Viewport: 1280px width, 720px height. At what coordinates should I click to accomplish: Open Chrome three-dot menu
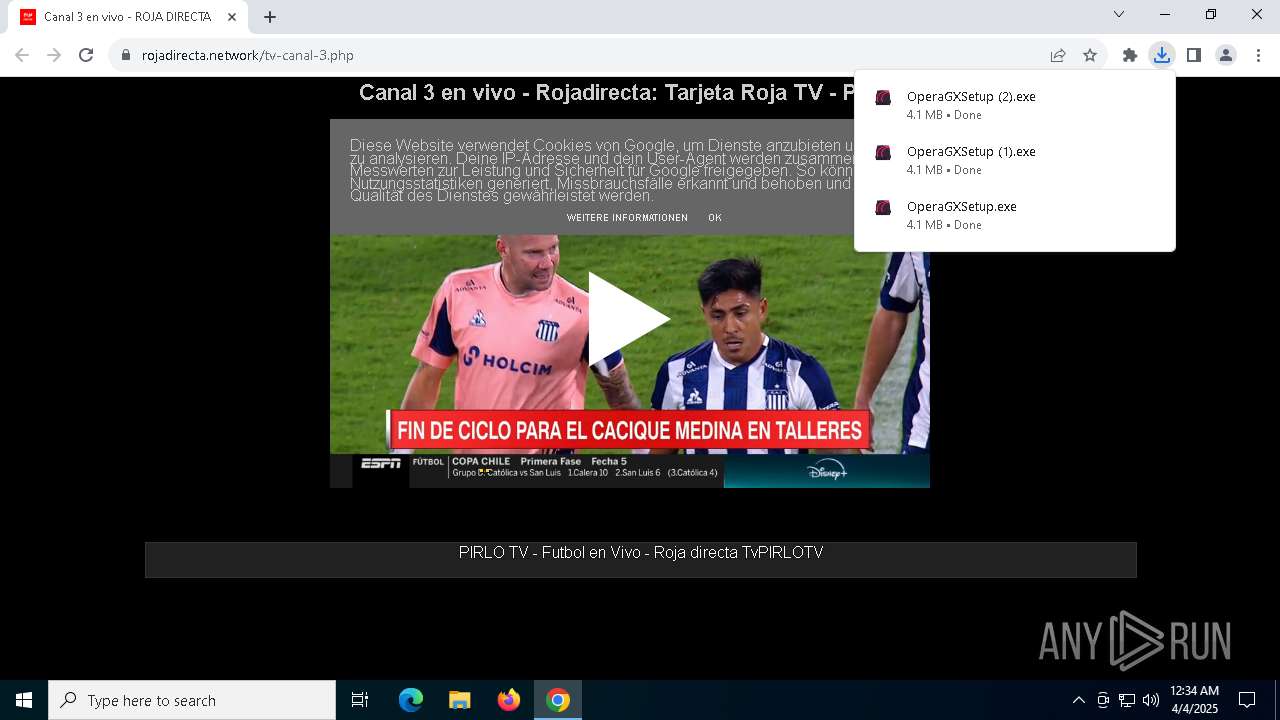coord(1258,55)
